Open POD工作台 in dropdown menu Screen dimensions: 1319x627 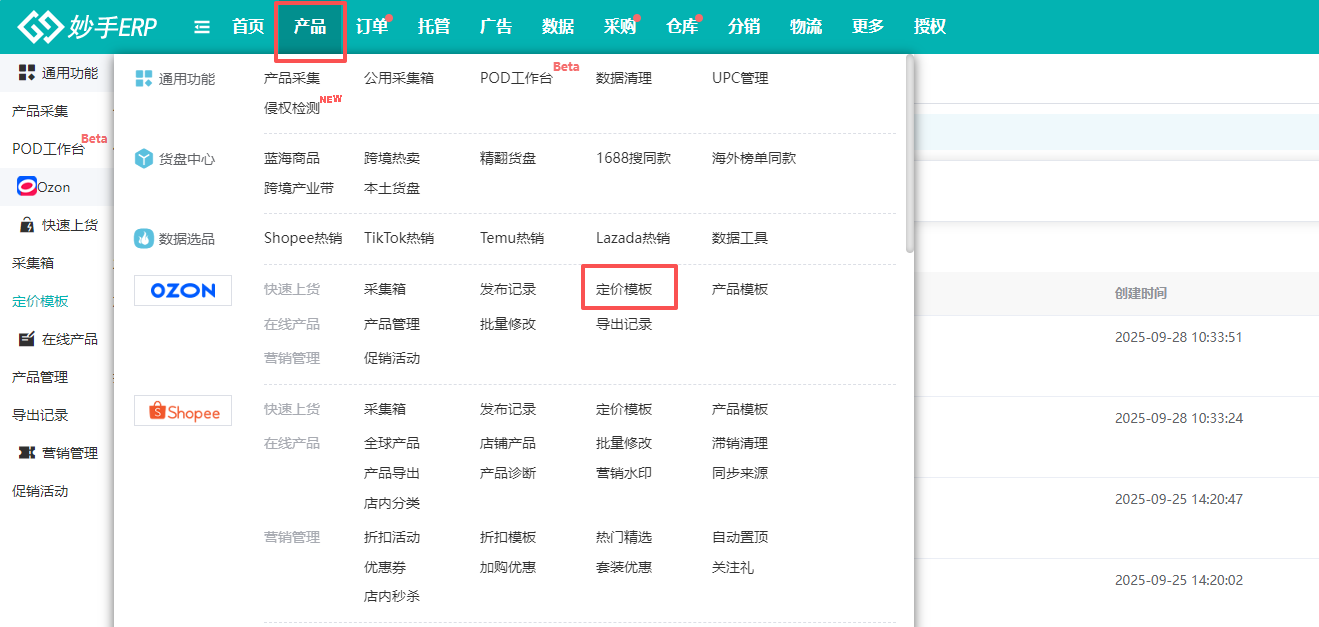point(516,78)
